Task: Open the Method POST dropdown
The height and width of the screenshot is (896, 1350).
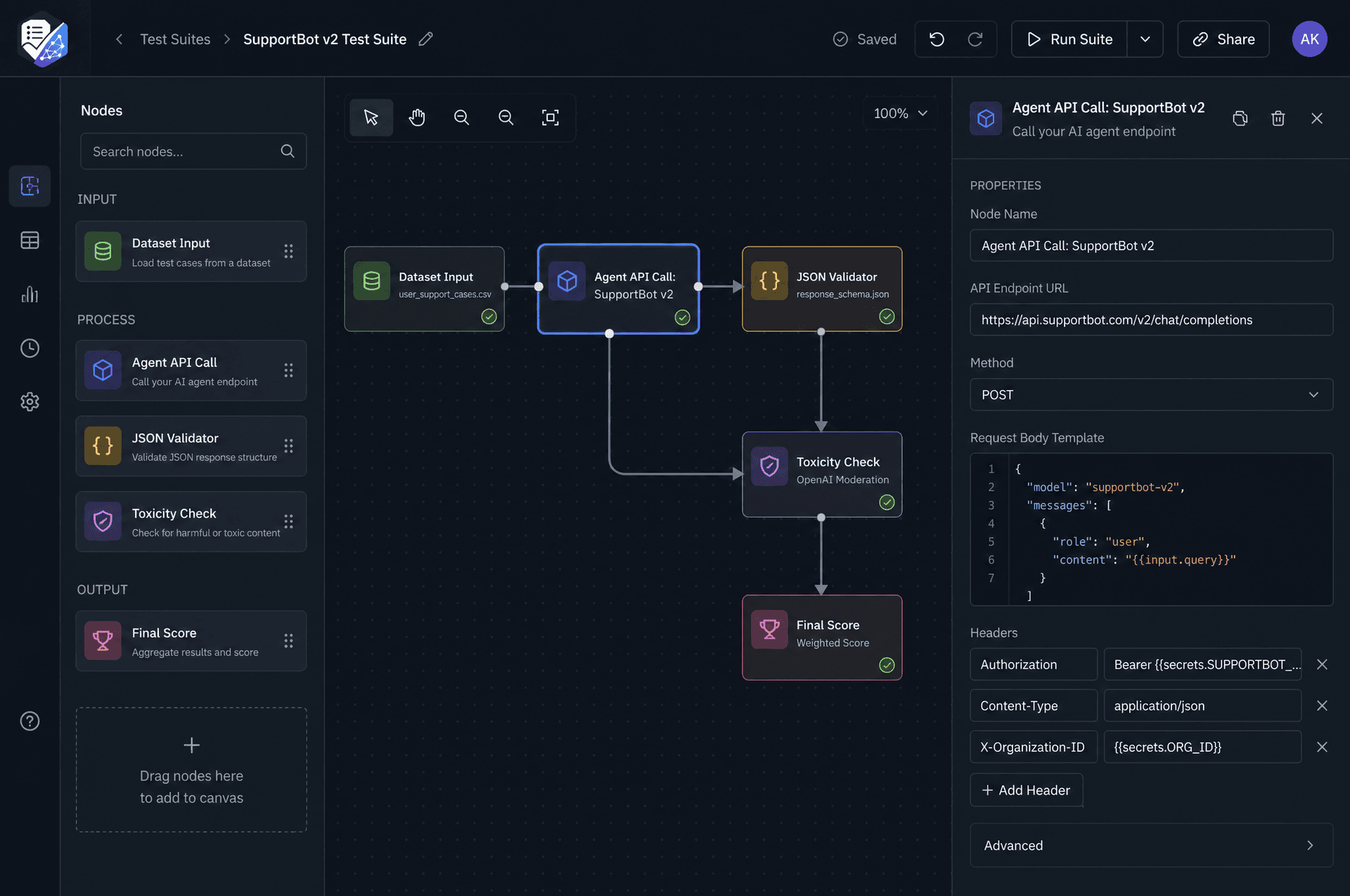Action: tap(1151, 395)
